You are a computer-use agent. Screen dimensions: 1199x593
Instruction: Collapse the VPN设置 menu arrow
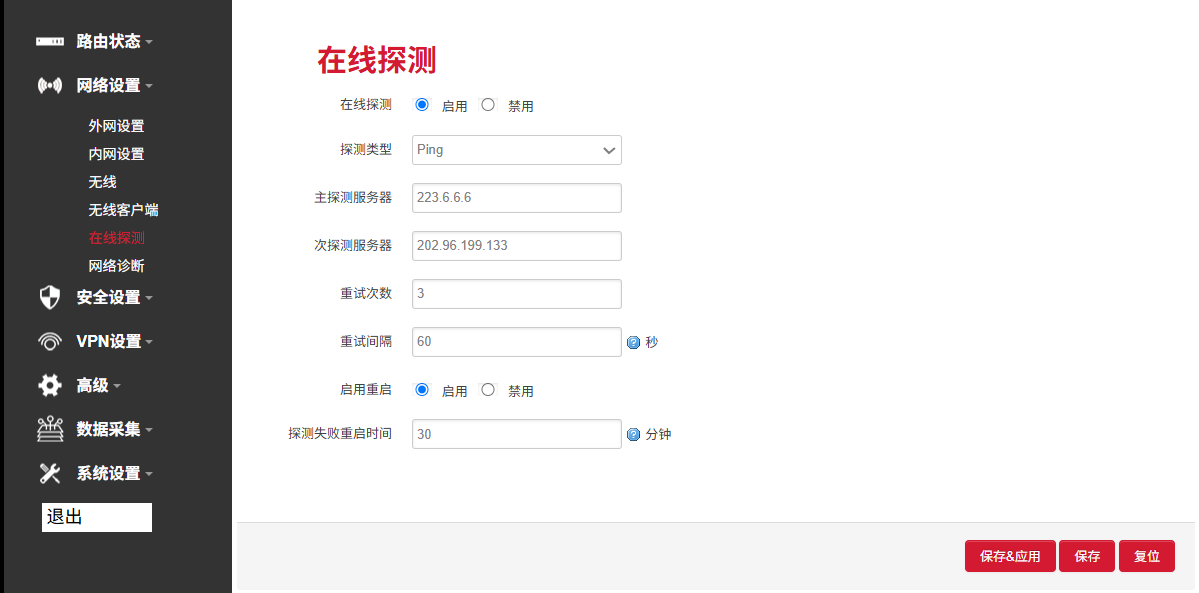point(148,341)
